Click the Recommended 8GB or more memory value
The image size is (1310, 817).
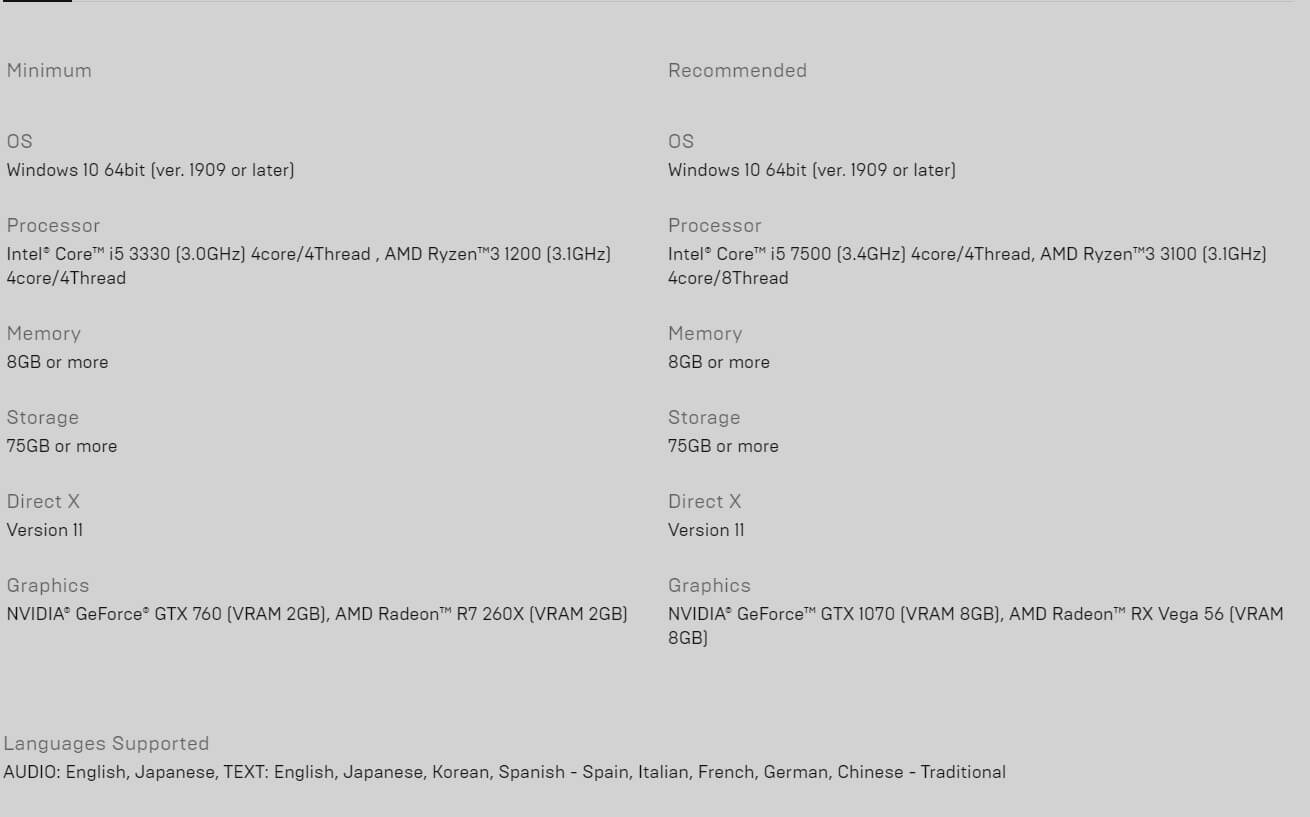pos(718,362)
